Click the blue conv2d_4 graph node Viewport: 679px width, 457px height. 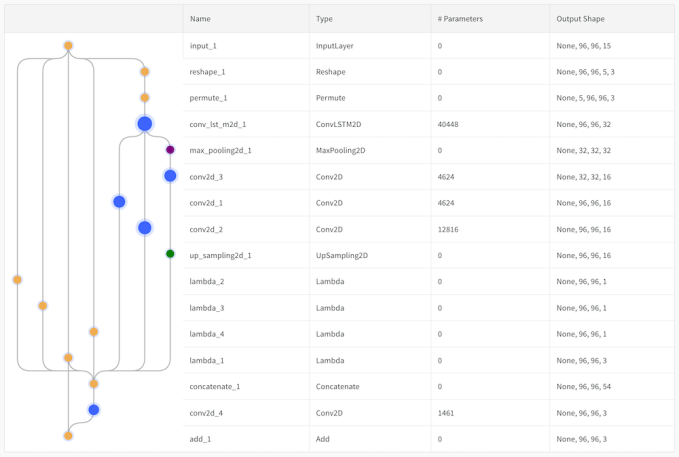[x=93, y=410]
